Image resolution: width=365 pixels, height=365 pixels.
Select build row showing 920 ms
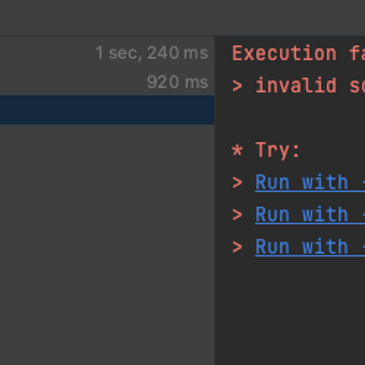pos(107,82)
